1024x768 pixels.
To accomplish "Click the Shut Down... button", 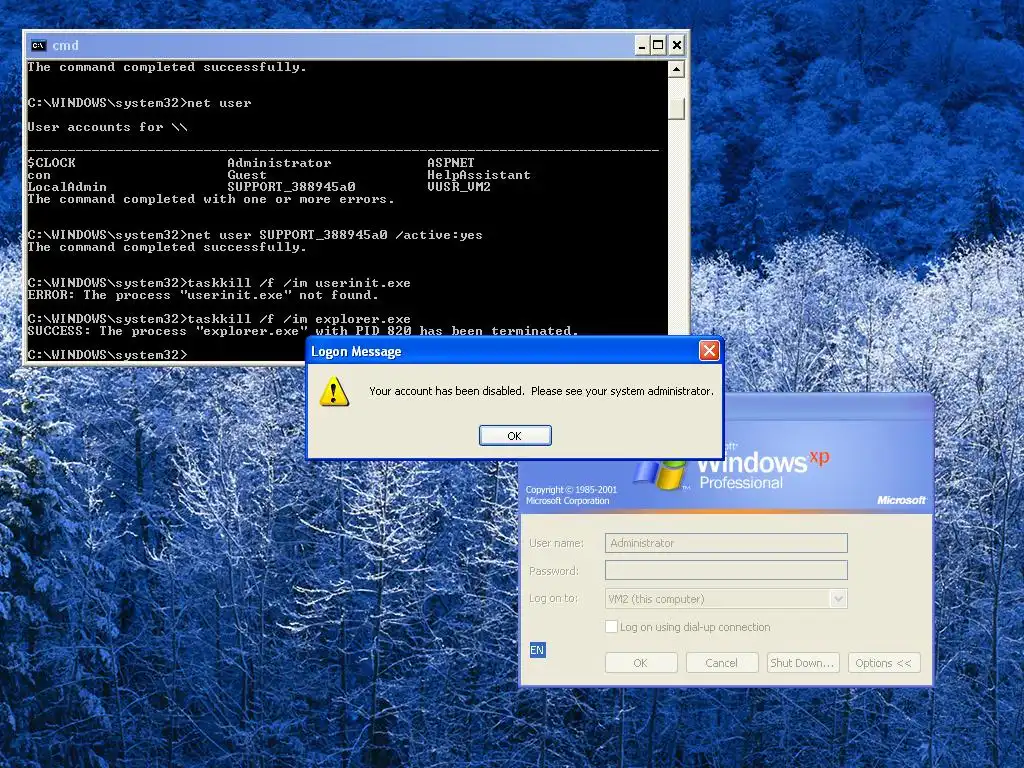I will tap(803, 663).
